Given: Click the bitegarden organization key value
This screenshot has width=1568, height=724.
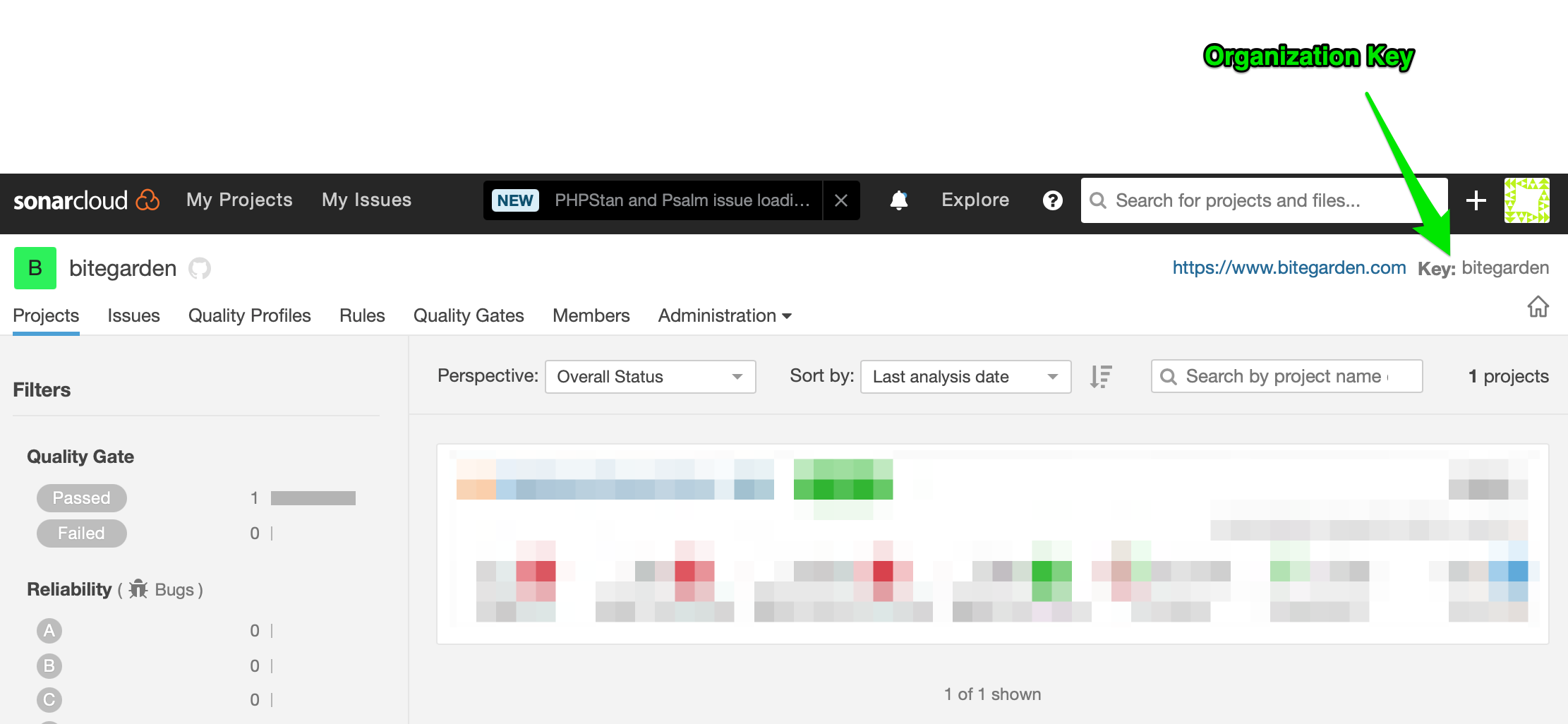Looking at the screenshot, I should (x=1505, y=268).
